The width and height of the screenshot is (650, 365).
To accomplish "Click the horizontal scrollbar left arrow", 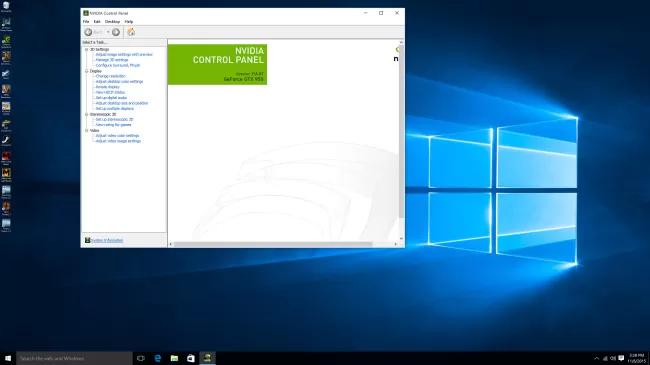I will [x=171, y=244].
